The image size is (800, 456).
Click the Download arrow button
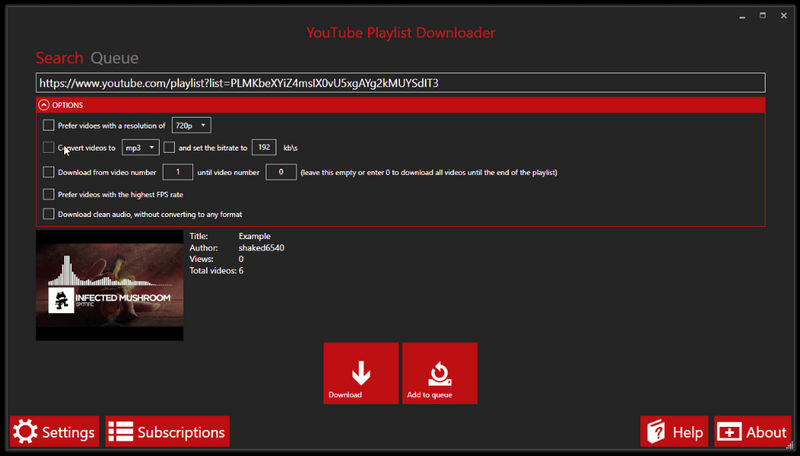tap(361, 373)
